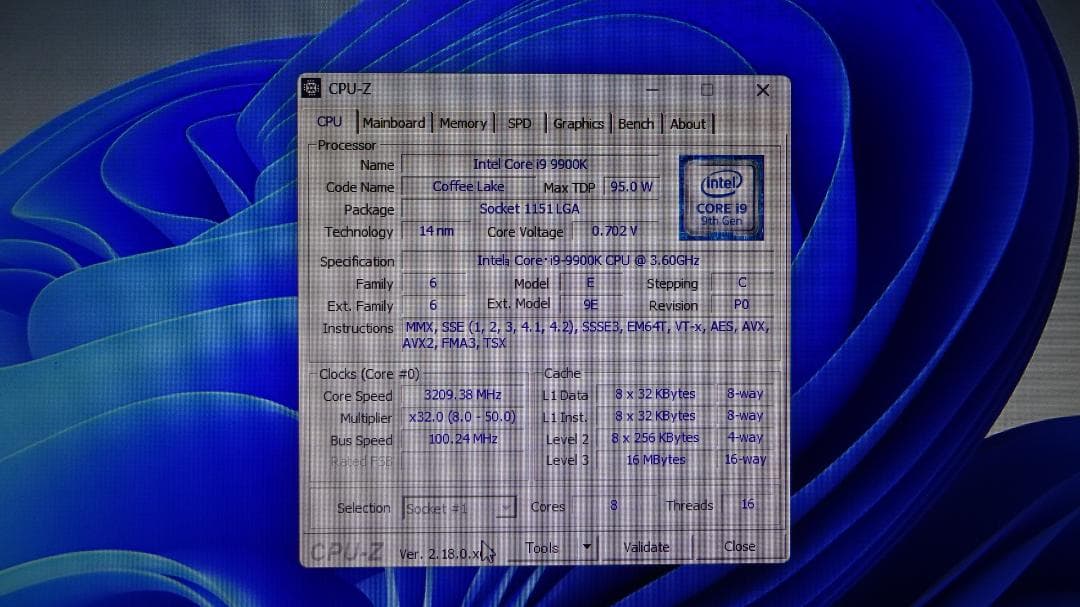Image resolution: width=1080 pixels, height=607 pixels.
Task: Click the L1 Inst. size '8 x 32 KBytes'
Action: click(655, 416)
